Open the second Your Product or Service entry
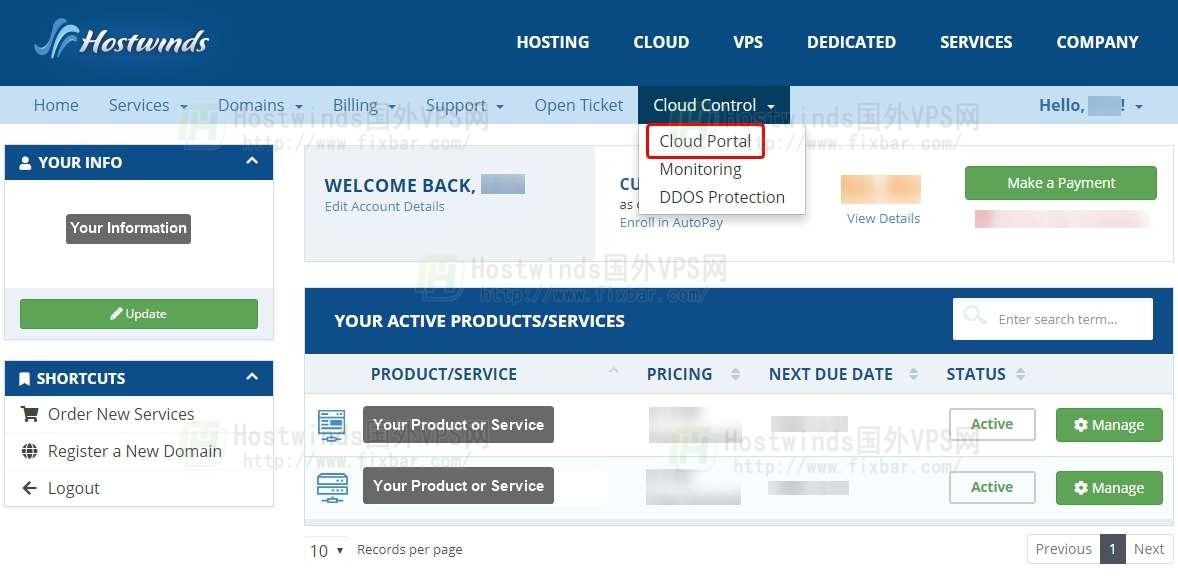Viewport: 1178px width, 582px height. pos(458,486)
